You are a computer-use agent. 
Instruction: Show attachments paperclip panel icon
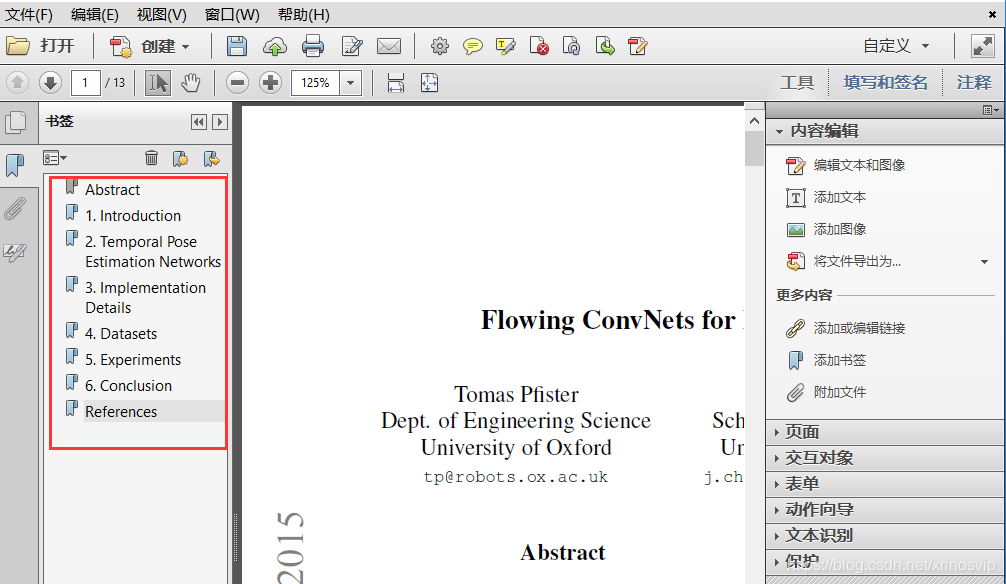(x=15, y=209)
